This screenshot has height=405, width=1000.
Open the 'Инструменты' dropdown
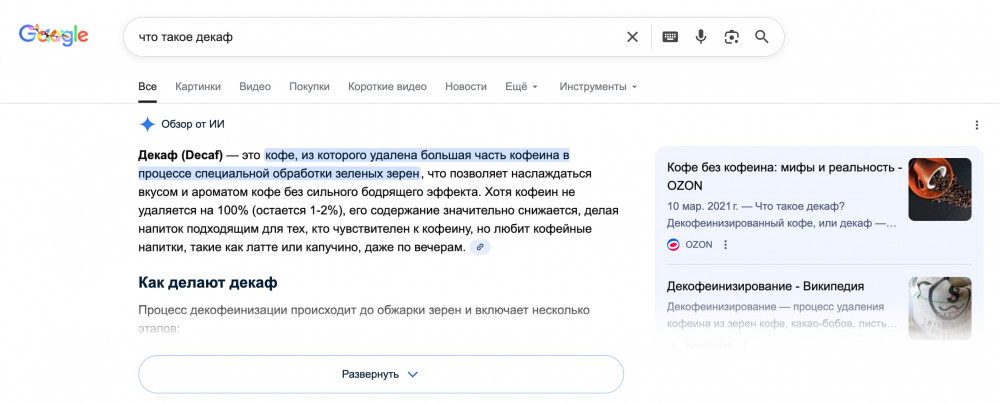point(598,87)
